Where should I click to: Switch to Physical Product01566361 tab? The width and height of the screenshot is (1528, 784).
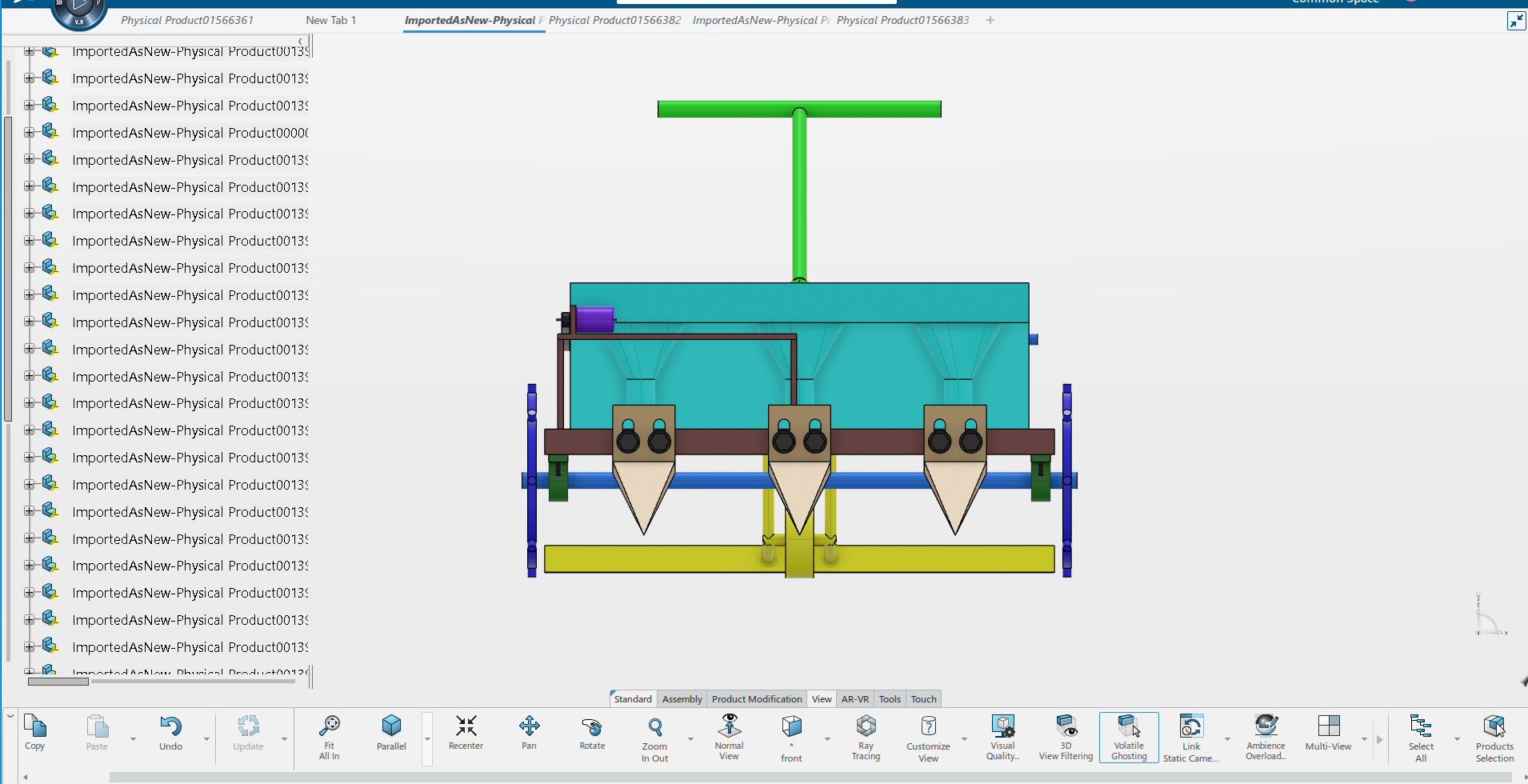point(187,20)
